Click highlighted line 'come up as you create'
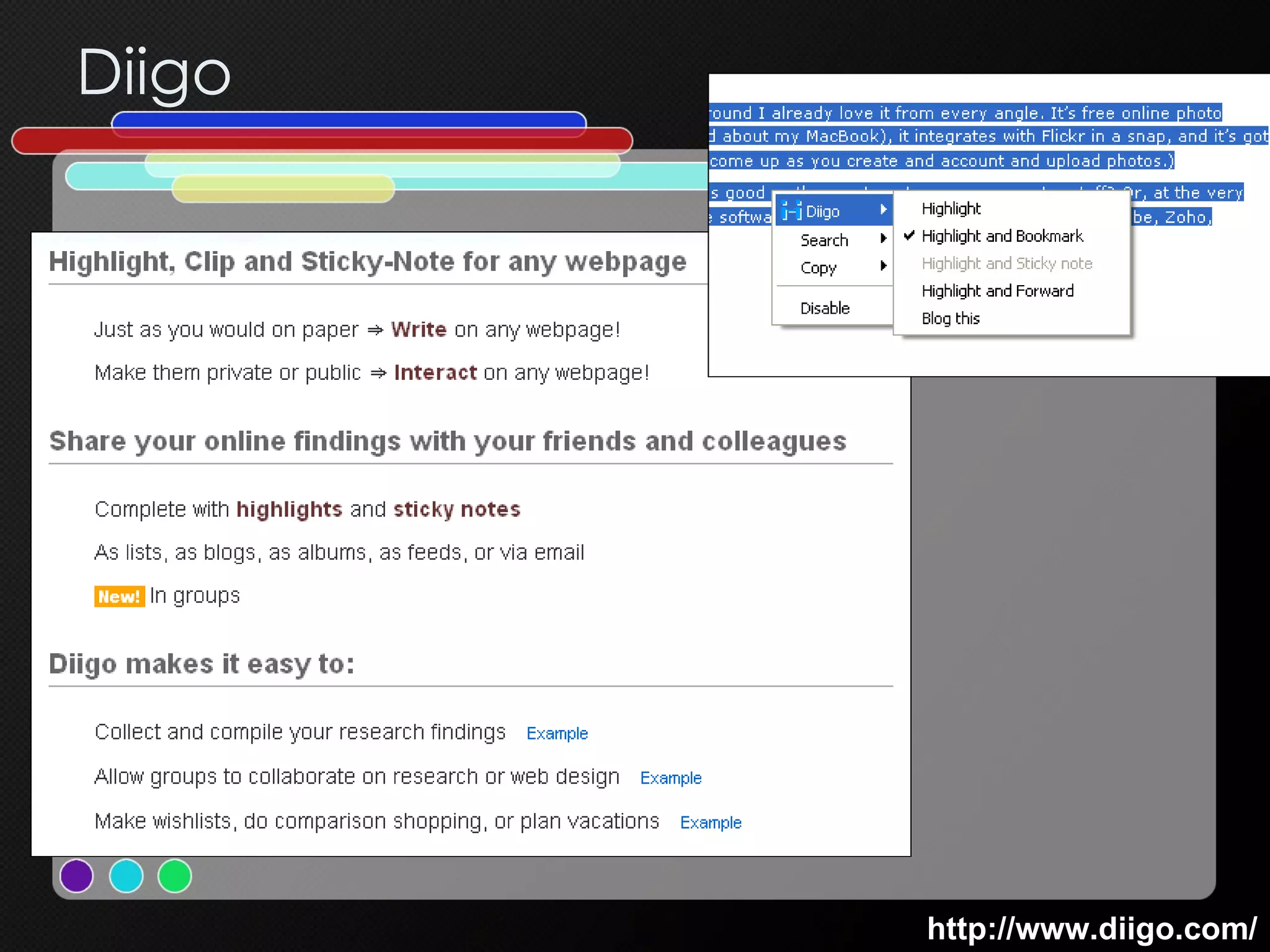Image resolution: width=1270 pixels, height=952 pixels. [x=941, y=161]
